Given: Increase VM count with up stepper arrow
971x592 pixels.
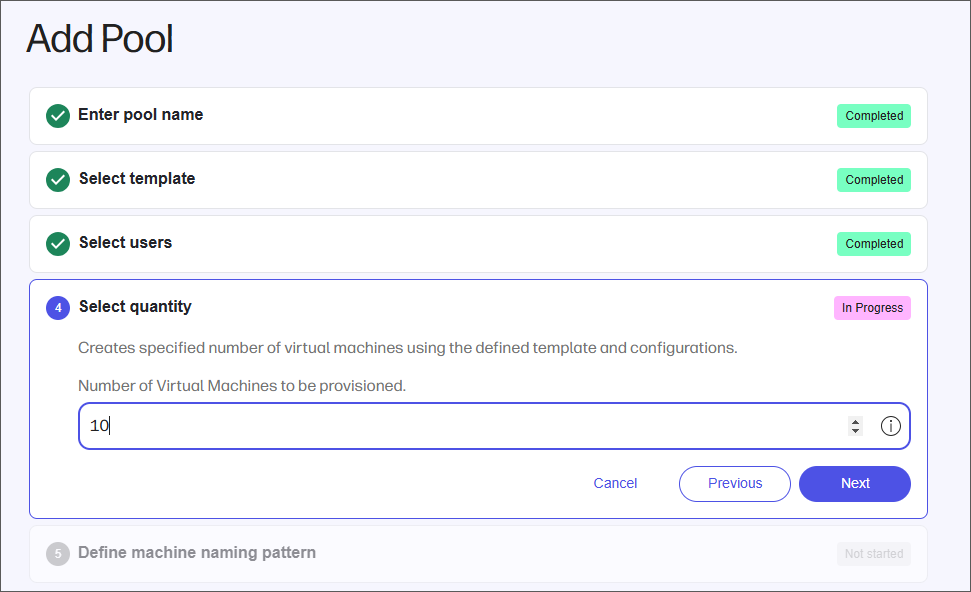Looking at the screenshot, I should 855,421.
